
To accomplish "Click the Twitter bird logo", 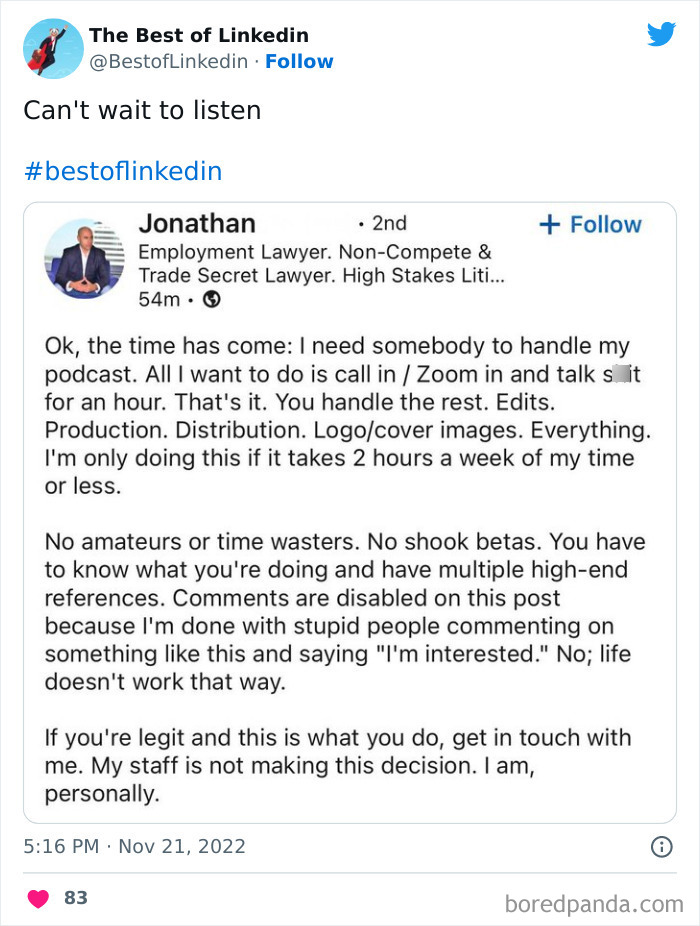I will point(662,33).
